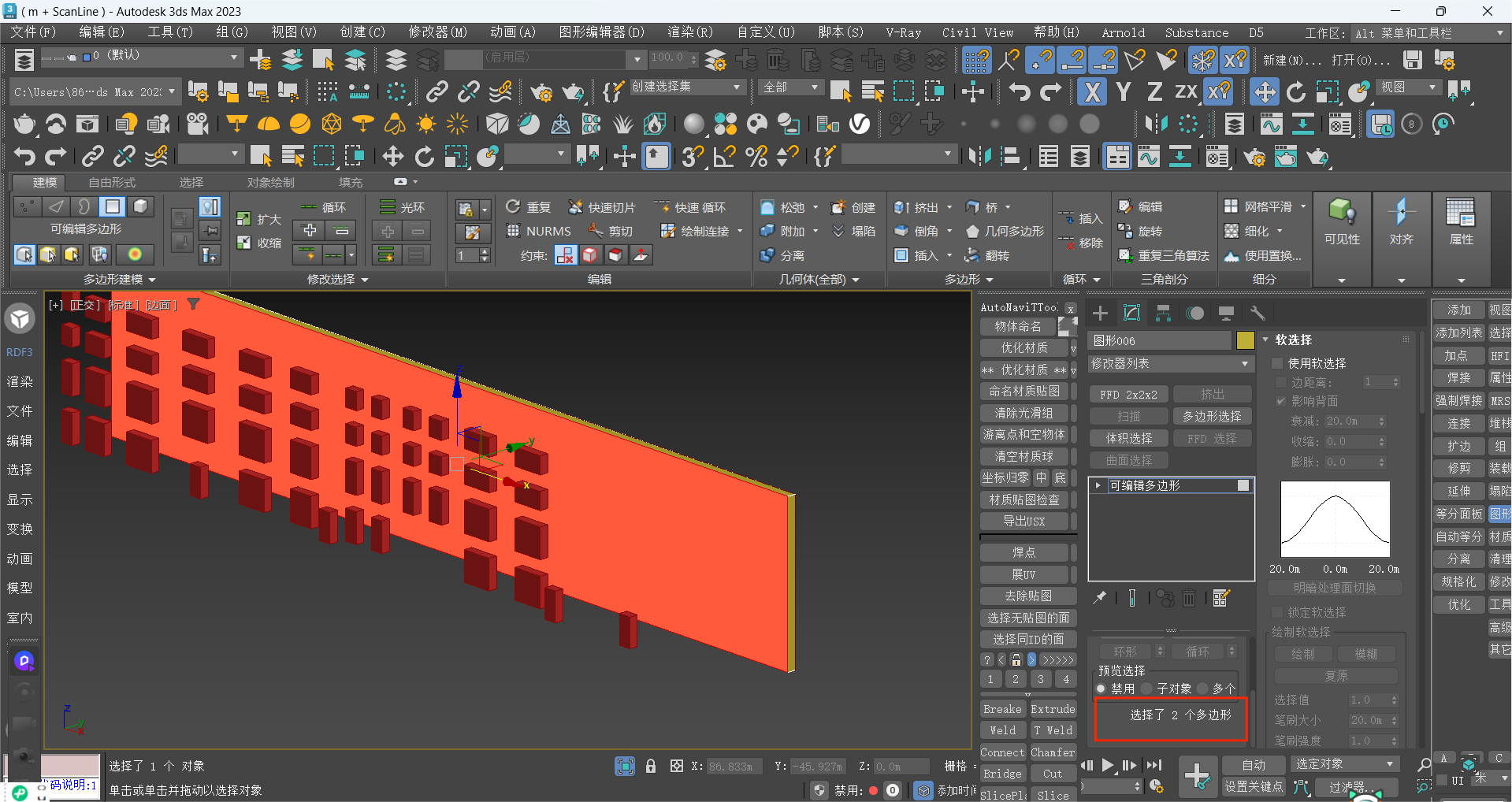Open the Modify command panel tab
The image size is (1512, 802).
1131,314
